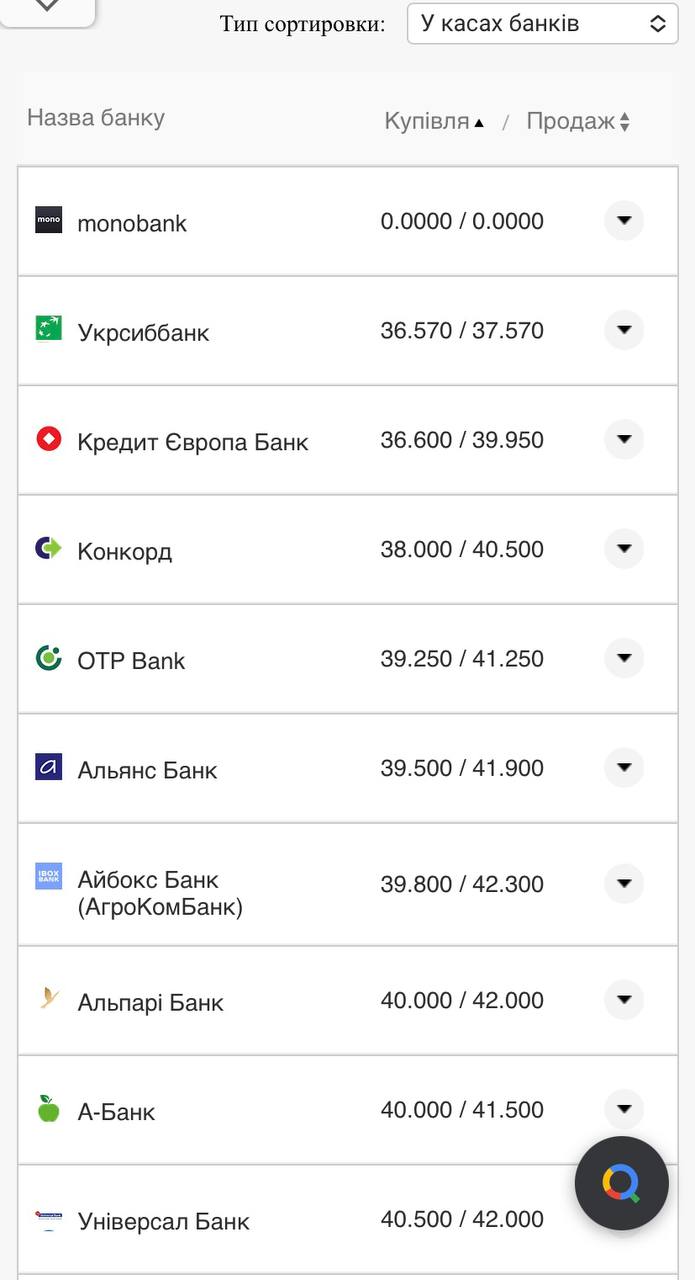Expand details for the monobank row
Viewport: 695px width, 1280px height.
623,221
